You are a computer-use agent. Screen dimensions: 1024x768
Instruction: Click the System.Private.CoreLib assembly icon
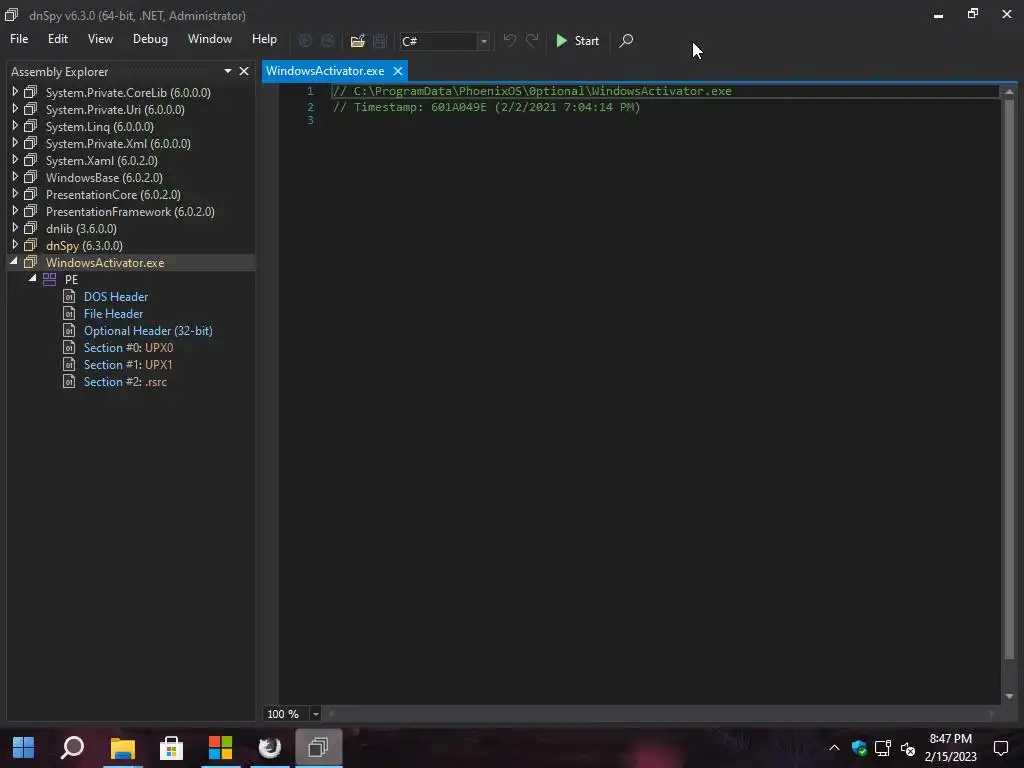click(31, 92)
